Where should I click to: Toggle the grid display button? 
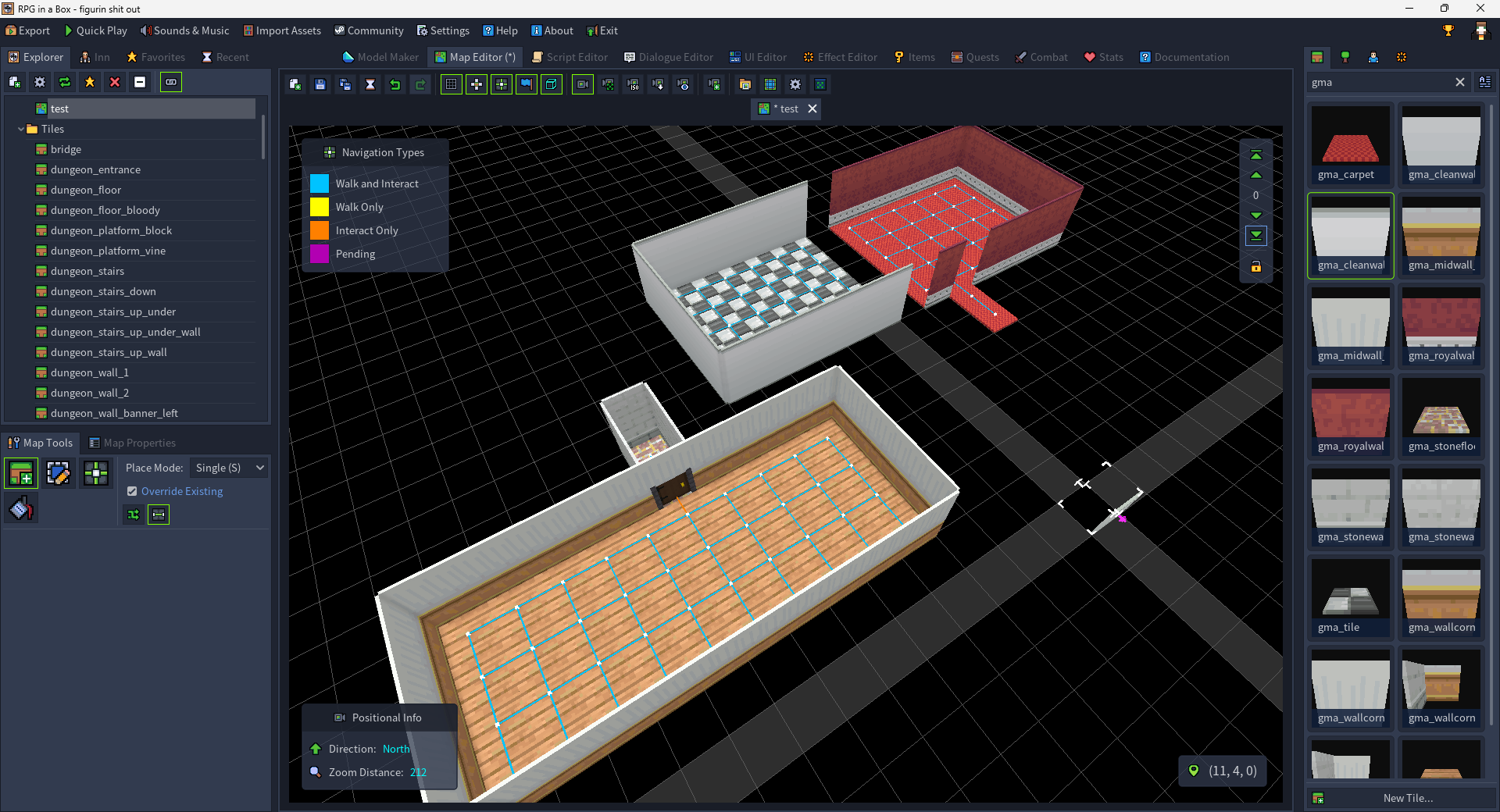(452, 84)
